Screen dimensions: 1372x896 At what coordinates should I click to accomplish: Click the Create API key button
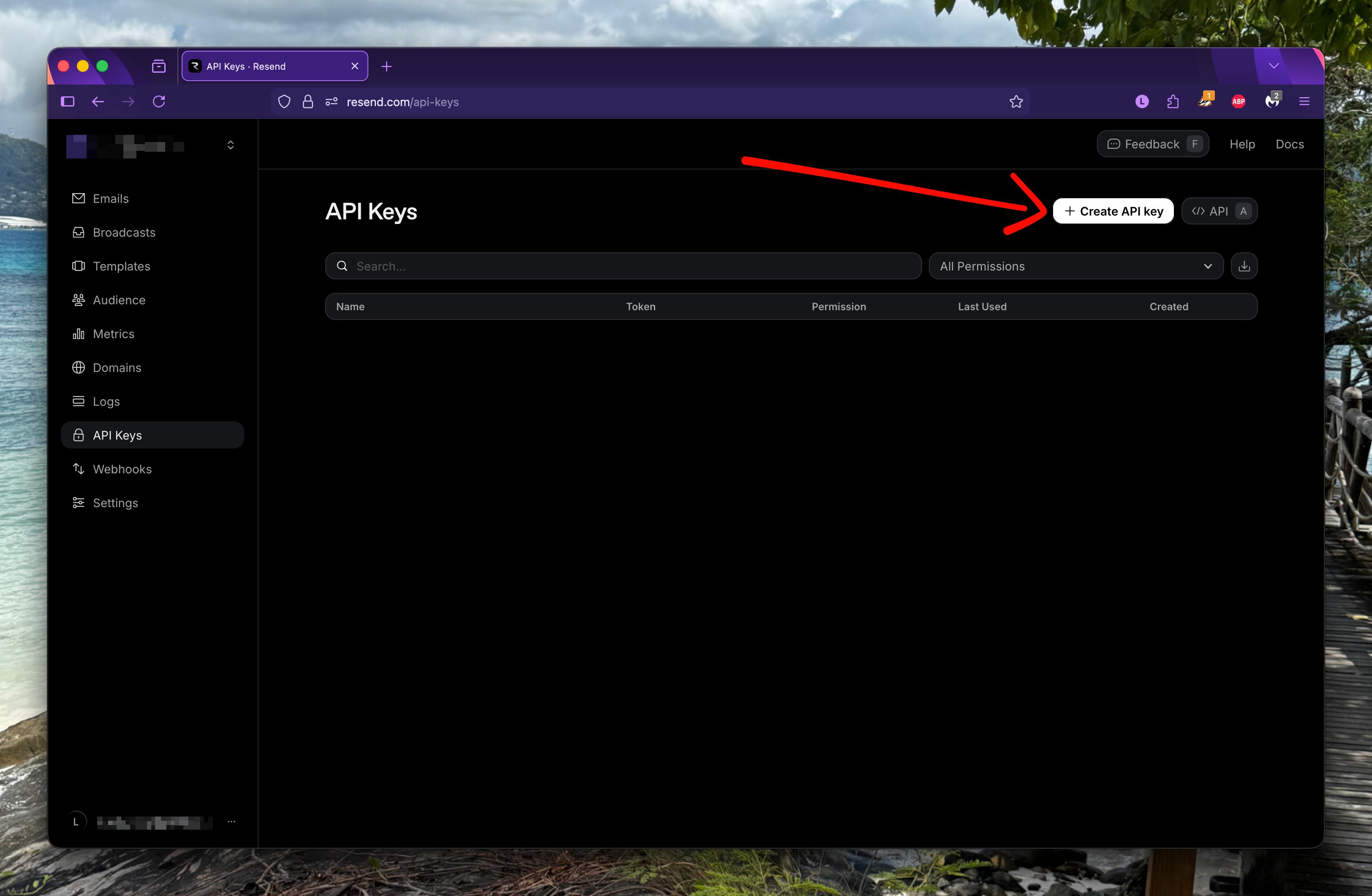1113,210
